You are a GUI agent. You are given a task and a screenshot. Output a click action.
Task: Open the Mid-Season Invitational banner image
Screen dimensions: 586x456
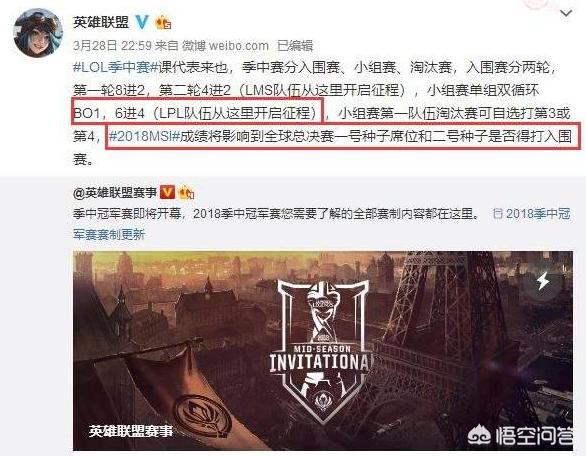pyautogui.click(x=323, y=351)
